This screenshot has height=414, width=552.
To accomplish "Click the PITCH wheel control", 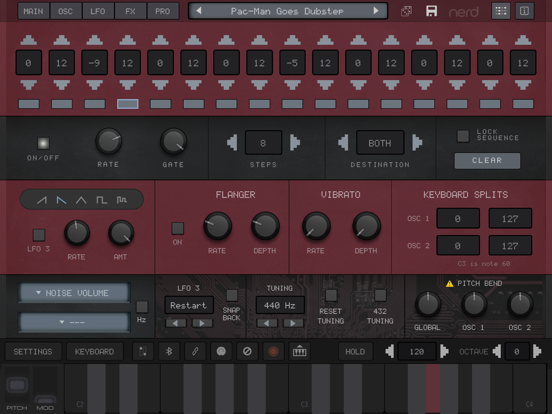I will coord(17,385).
